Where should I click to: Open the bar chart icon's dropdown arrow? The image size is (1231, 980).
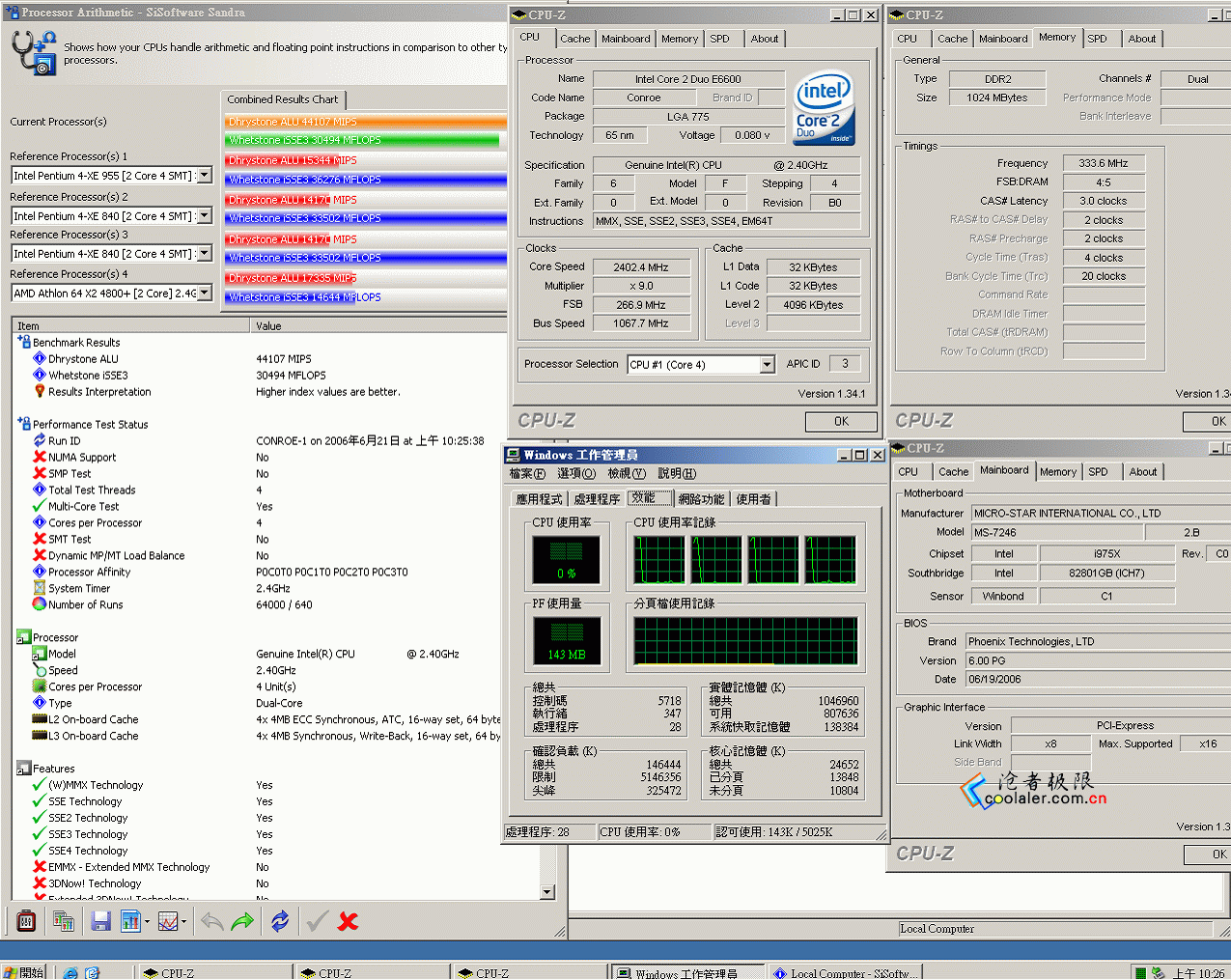pyautogui.click(x=147, y=922)
